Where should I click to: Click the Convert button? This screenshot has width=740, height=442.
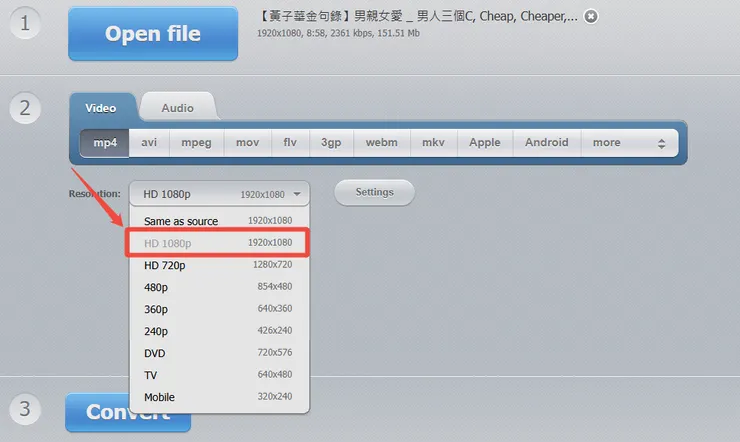tap(127, 412)
